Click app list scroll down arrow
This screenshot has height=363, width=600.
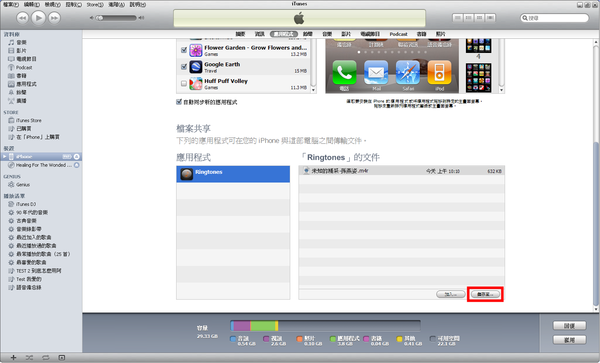(313, 90)
